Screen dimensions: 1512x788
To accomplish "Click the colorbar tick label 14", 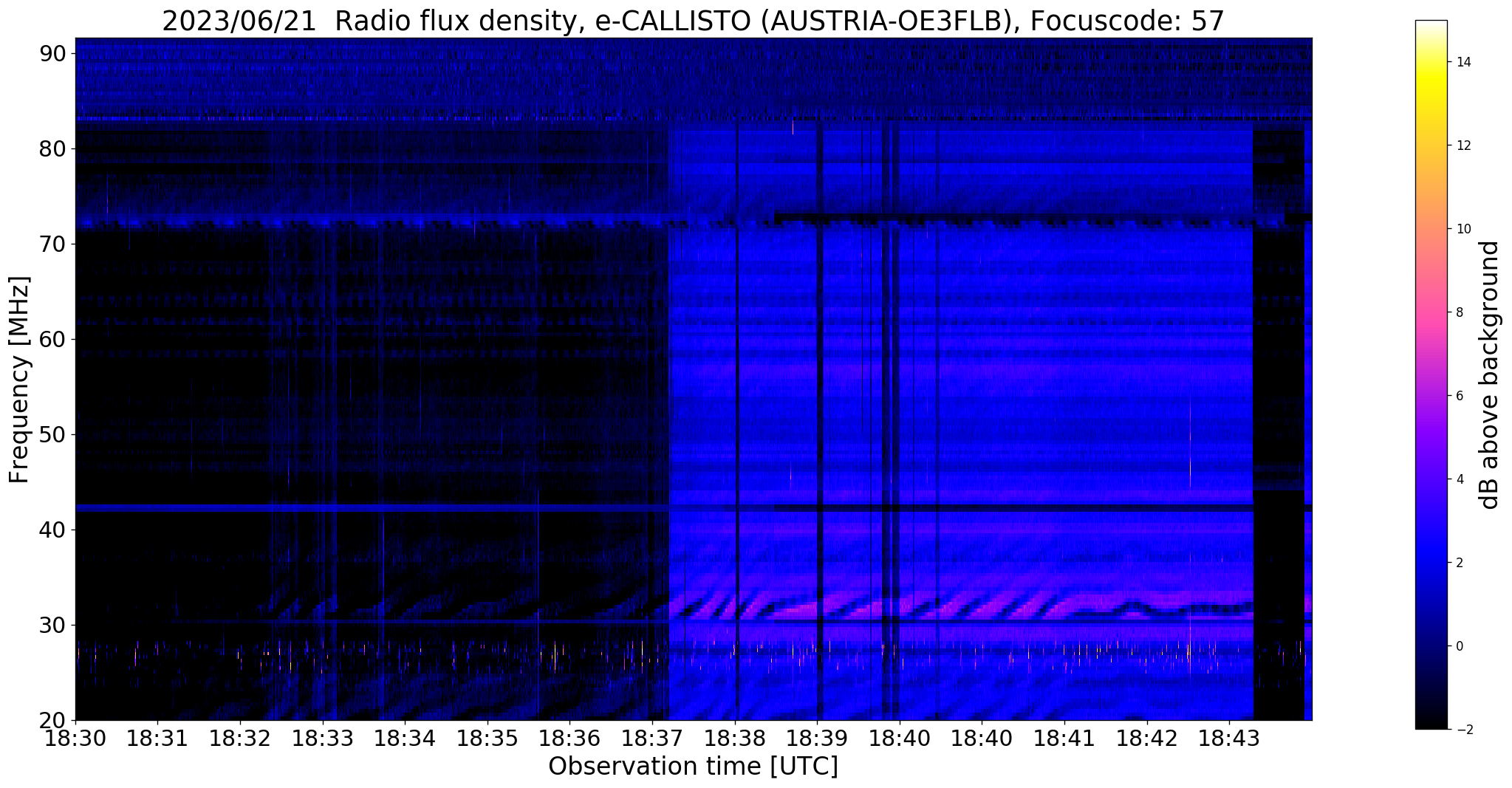I will [1462, 62].
